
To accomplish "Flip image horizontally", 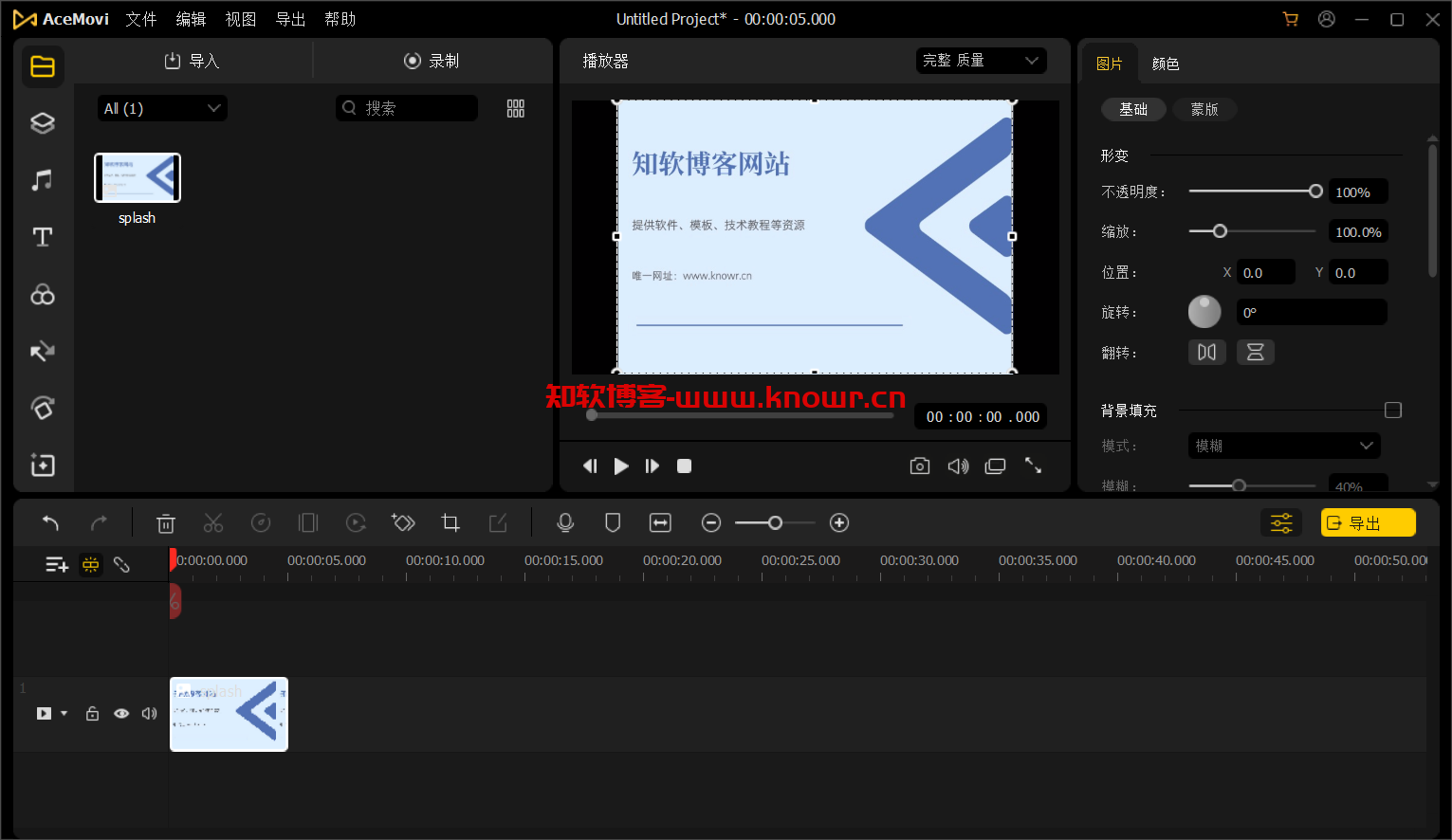I will pyautogui.click(x=1206, y=353).
